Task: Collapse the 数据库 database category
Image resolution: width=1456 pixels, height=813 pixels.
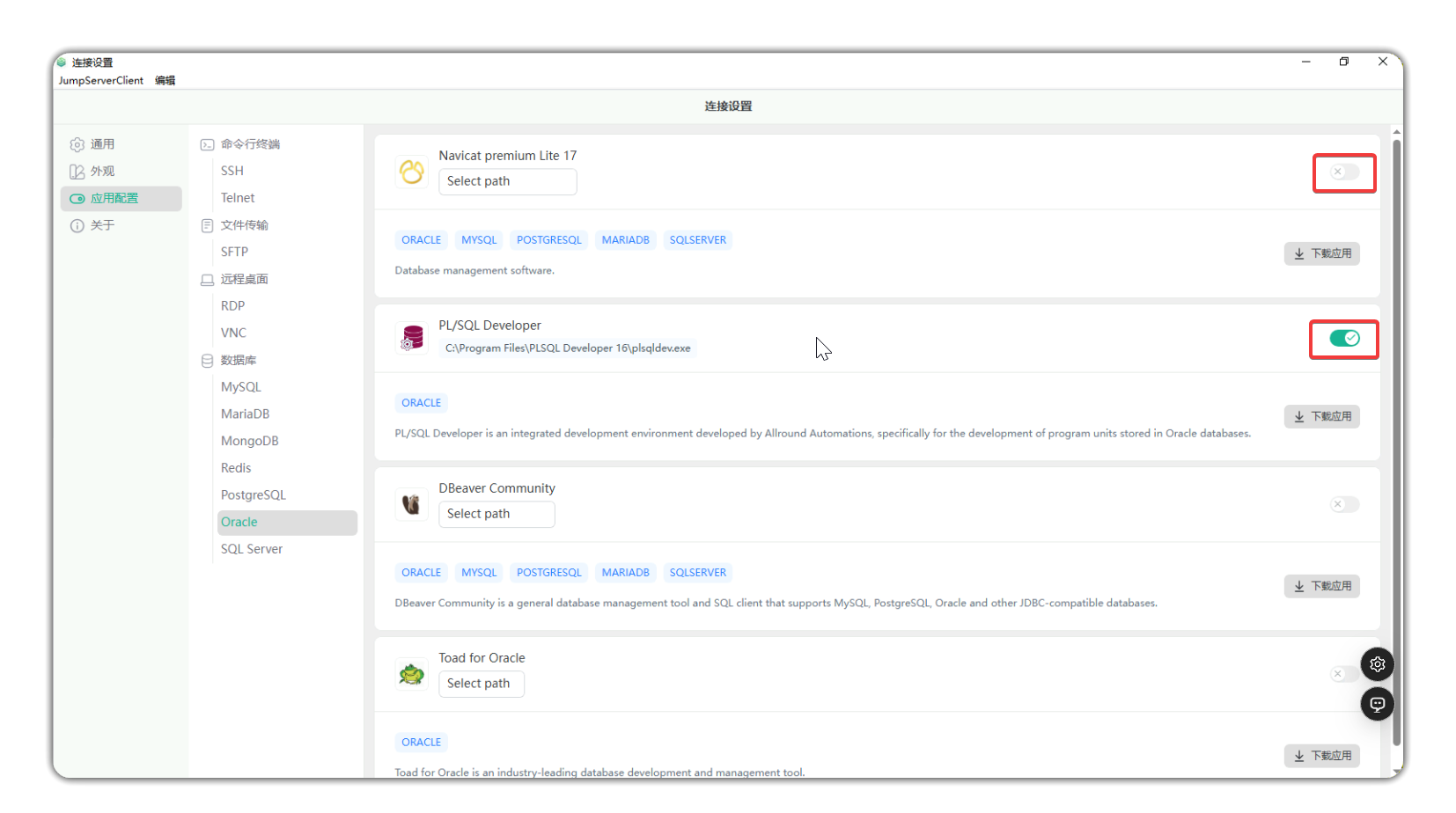Action: pyautogui.click(x=238, y=361)
